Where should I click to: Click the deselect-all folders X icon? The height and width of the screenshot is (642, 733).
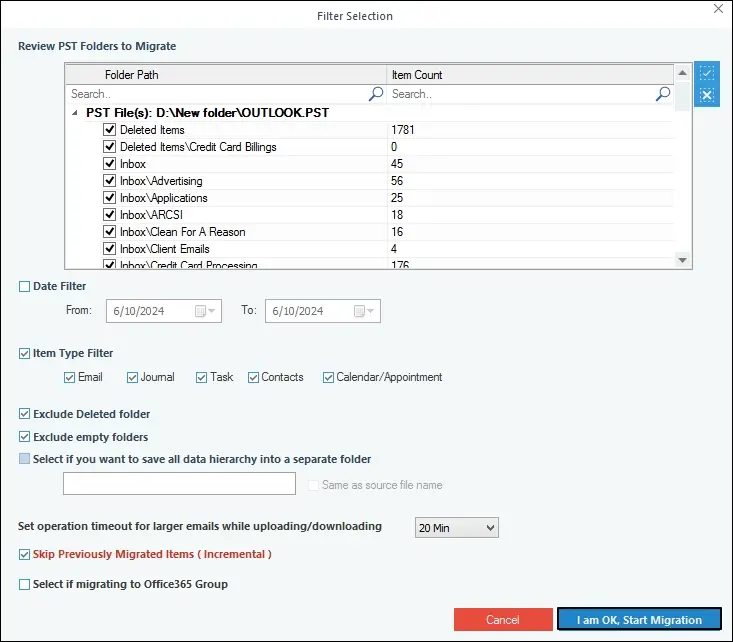(x=706, y=95)
